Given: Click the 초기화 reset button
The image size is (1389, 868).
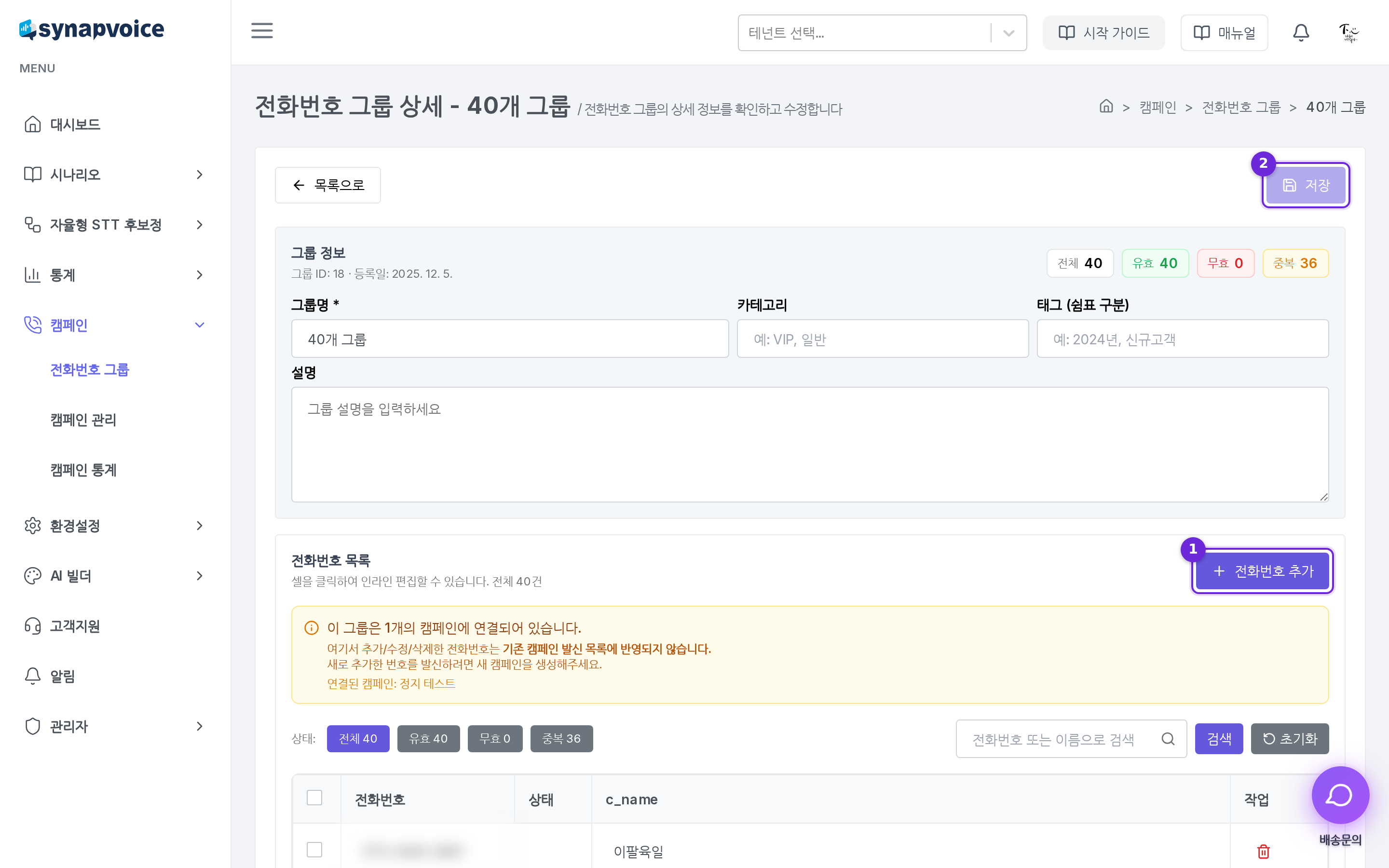Looking at the screenshot, I should point(1289,738).
